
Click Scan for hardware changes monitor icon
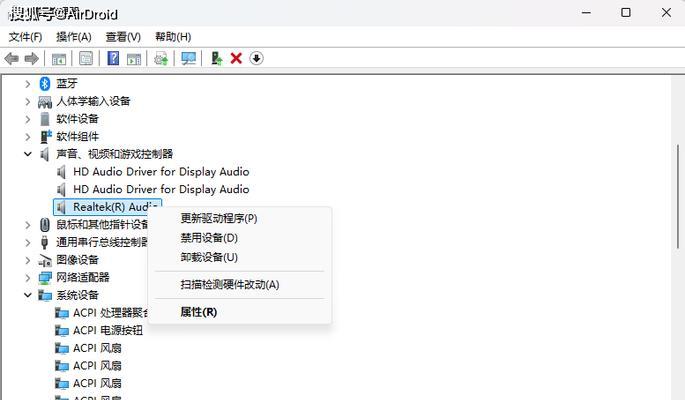pos(189,59)
